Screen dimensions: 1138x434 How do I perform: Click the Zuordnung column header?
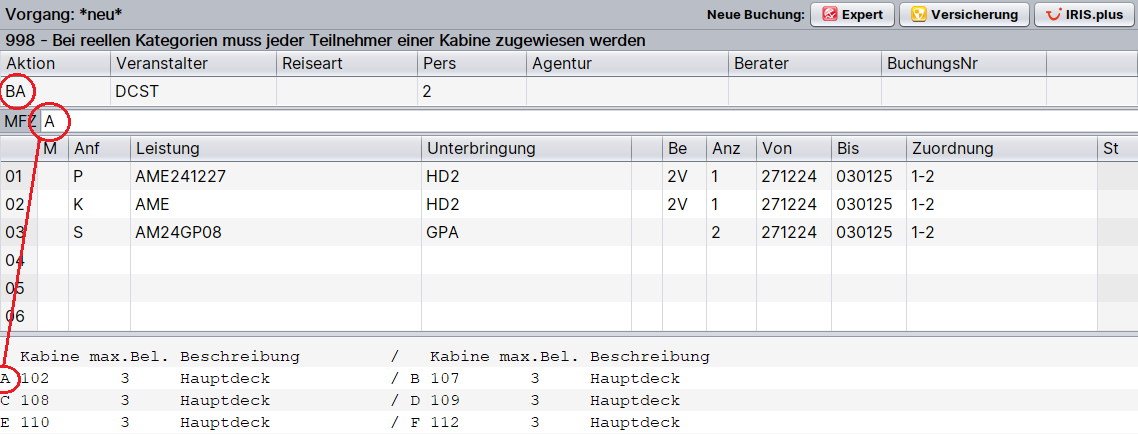[x=1000, y=148]
